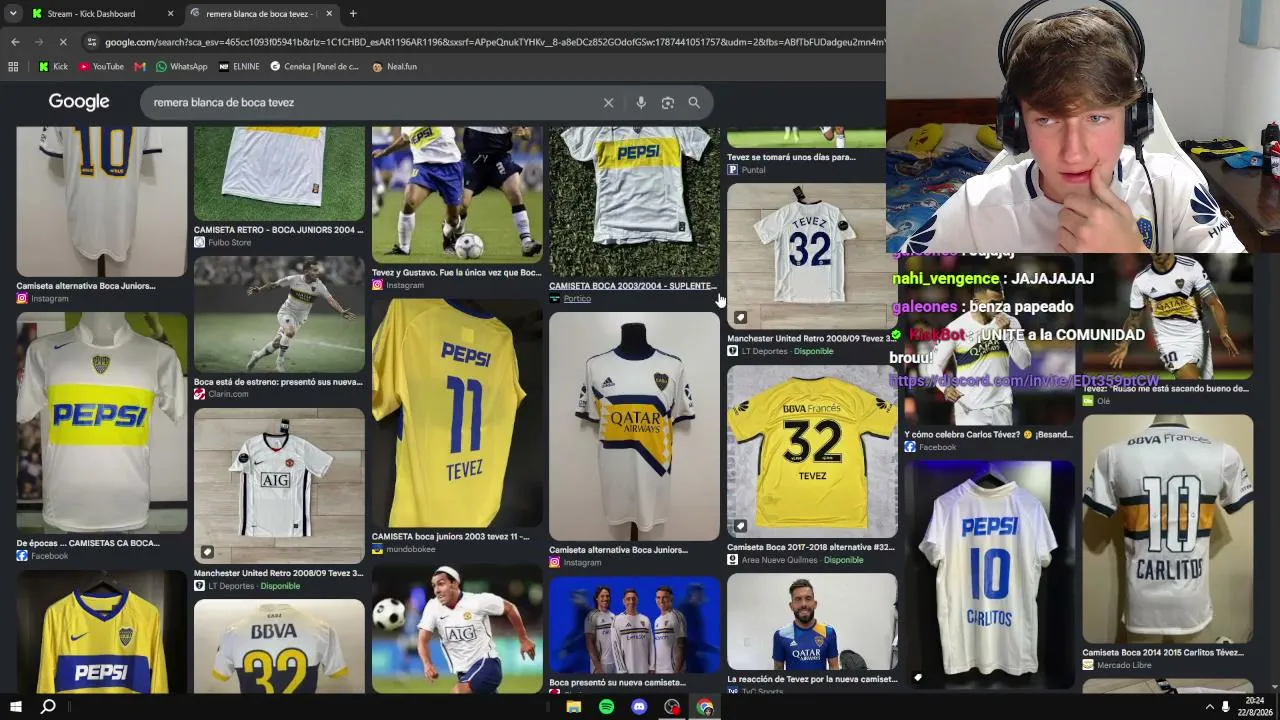Open the Windows Start menu
The image size is (1280, 720).
16,707
